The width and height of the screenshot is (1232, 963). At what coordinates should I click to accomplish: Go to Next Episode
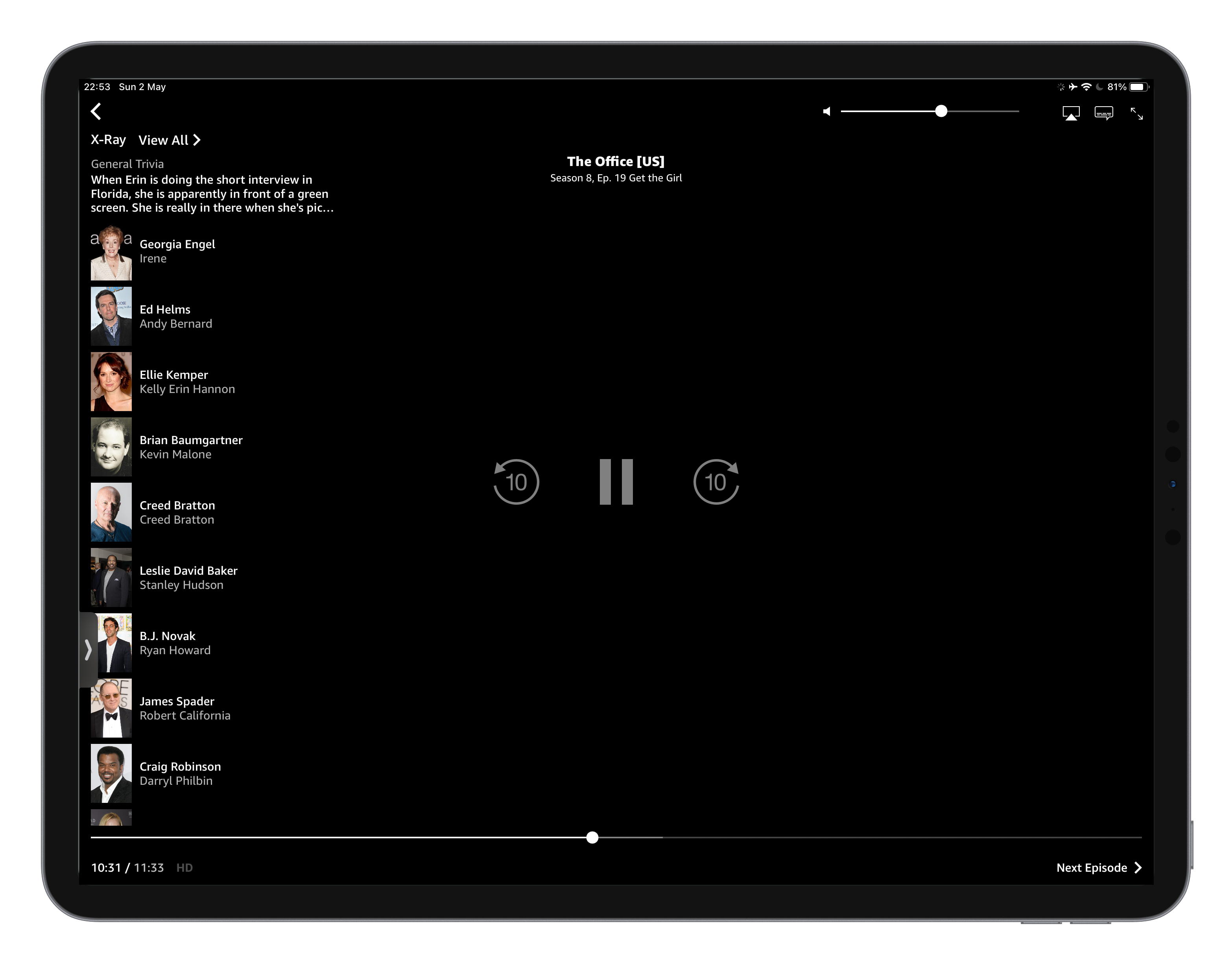coord(1099,868)
